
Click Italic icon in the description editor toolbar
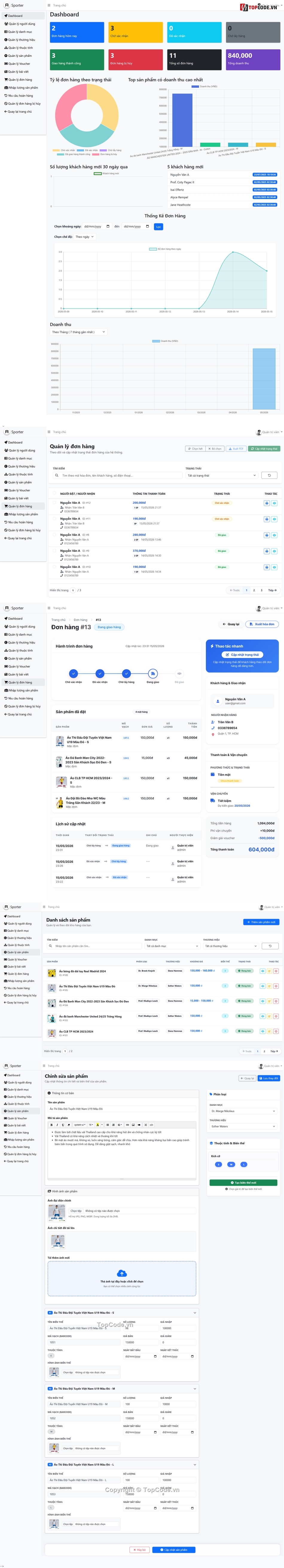(x=57, y=1125)
